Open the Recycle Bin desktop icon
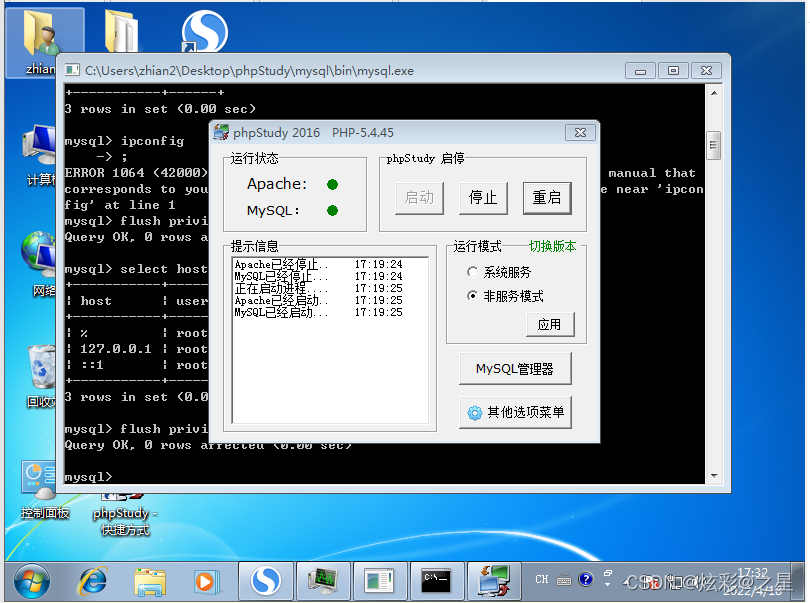The image size is (810, 603). click(40, 376)
